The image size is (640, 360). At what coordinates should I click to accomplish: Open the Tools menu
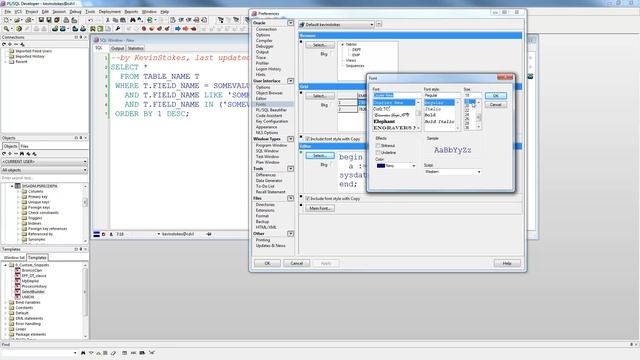coord(90,12)
